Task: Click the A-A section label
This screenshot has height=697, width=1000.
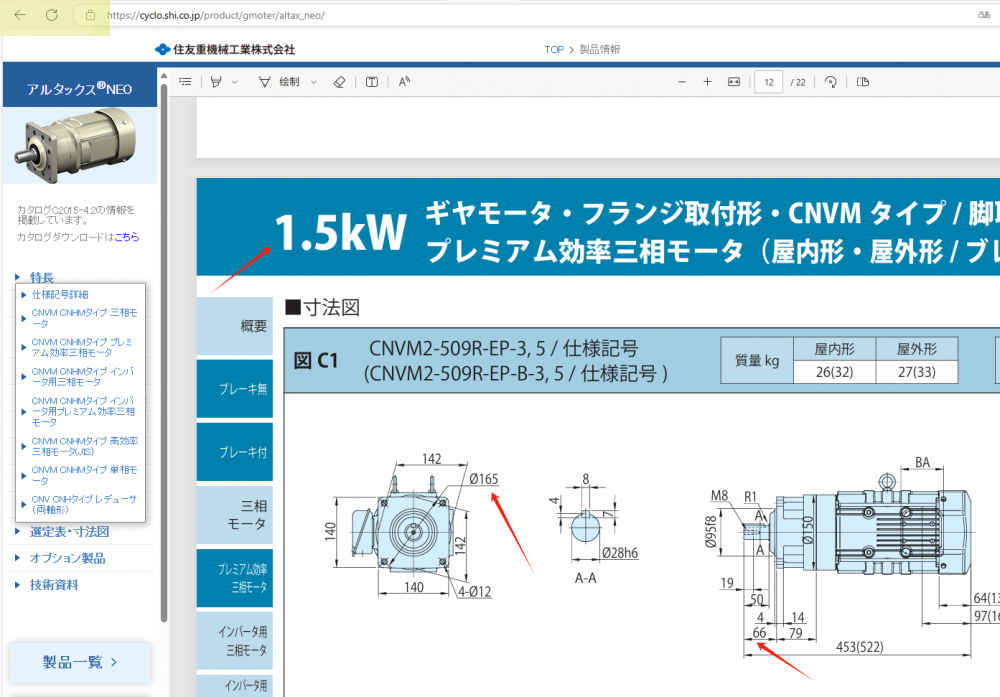Action: (x=585, y=578)
